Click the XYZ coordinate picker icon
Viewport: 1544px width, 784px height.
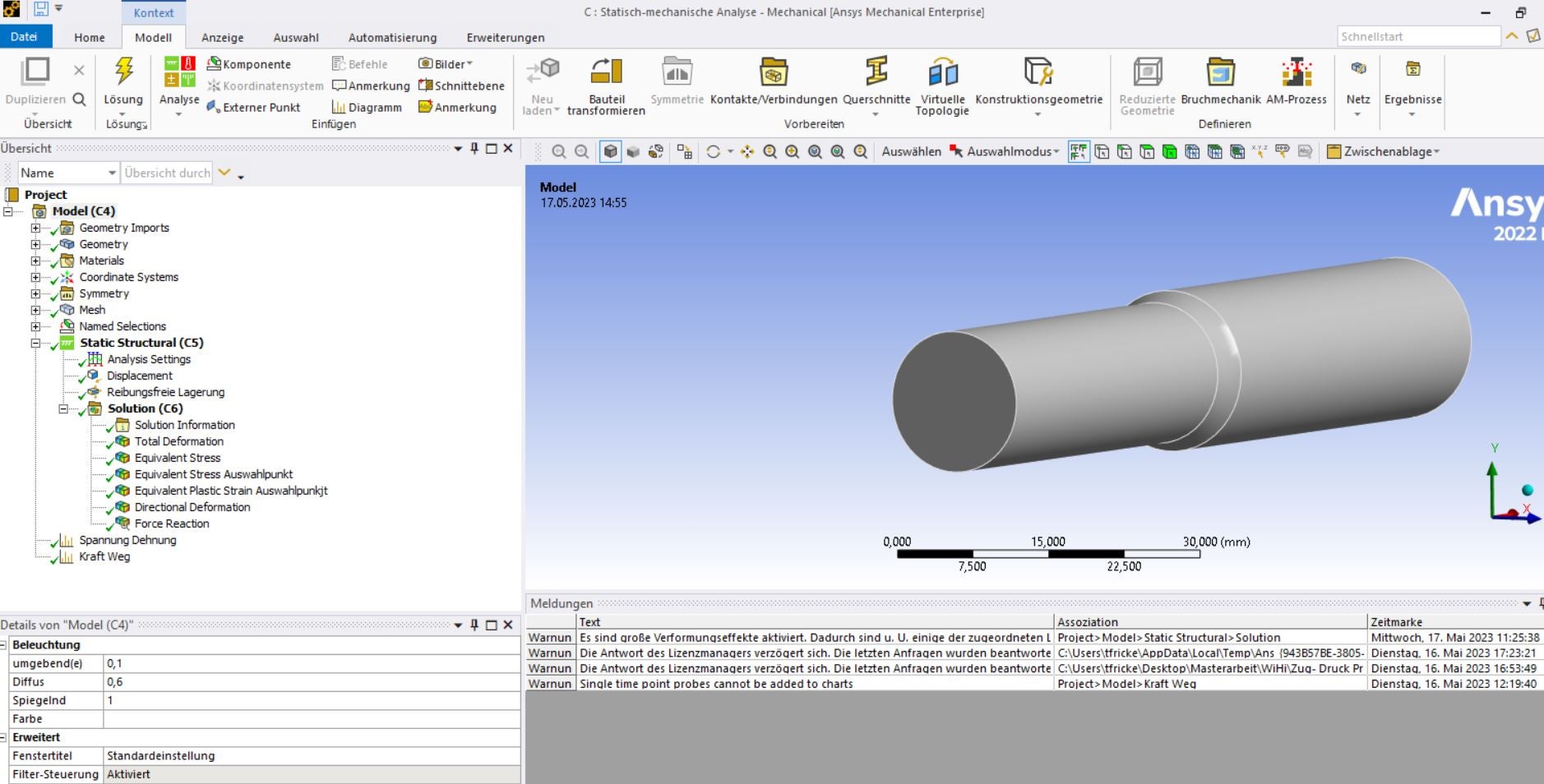coord(1260,151)
